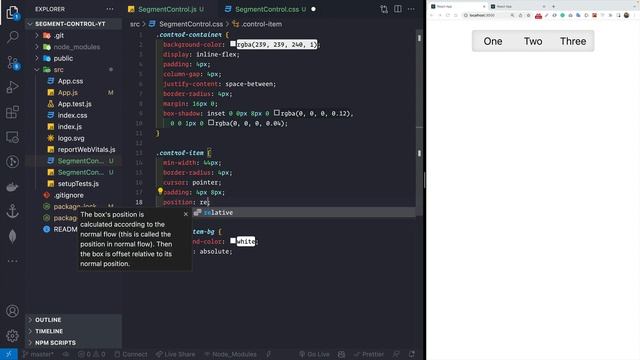640x360 pixels.
Task: Switch to SegmentControl.css tab
Action: [267, 9]
